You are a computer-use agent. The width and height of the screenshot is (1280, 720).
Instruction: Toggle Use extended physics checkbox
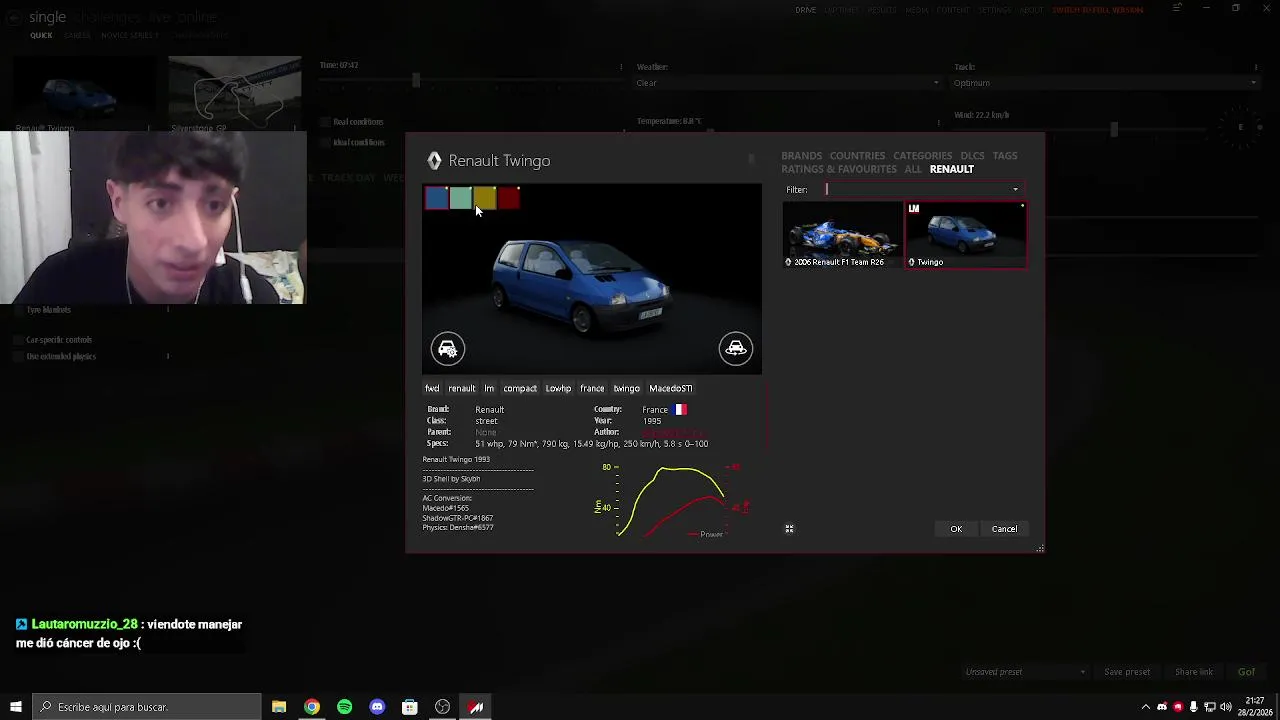[x=19, y=357]
